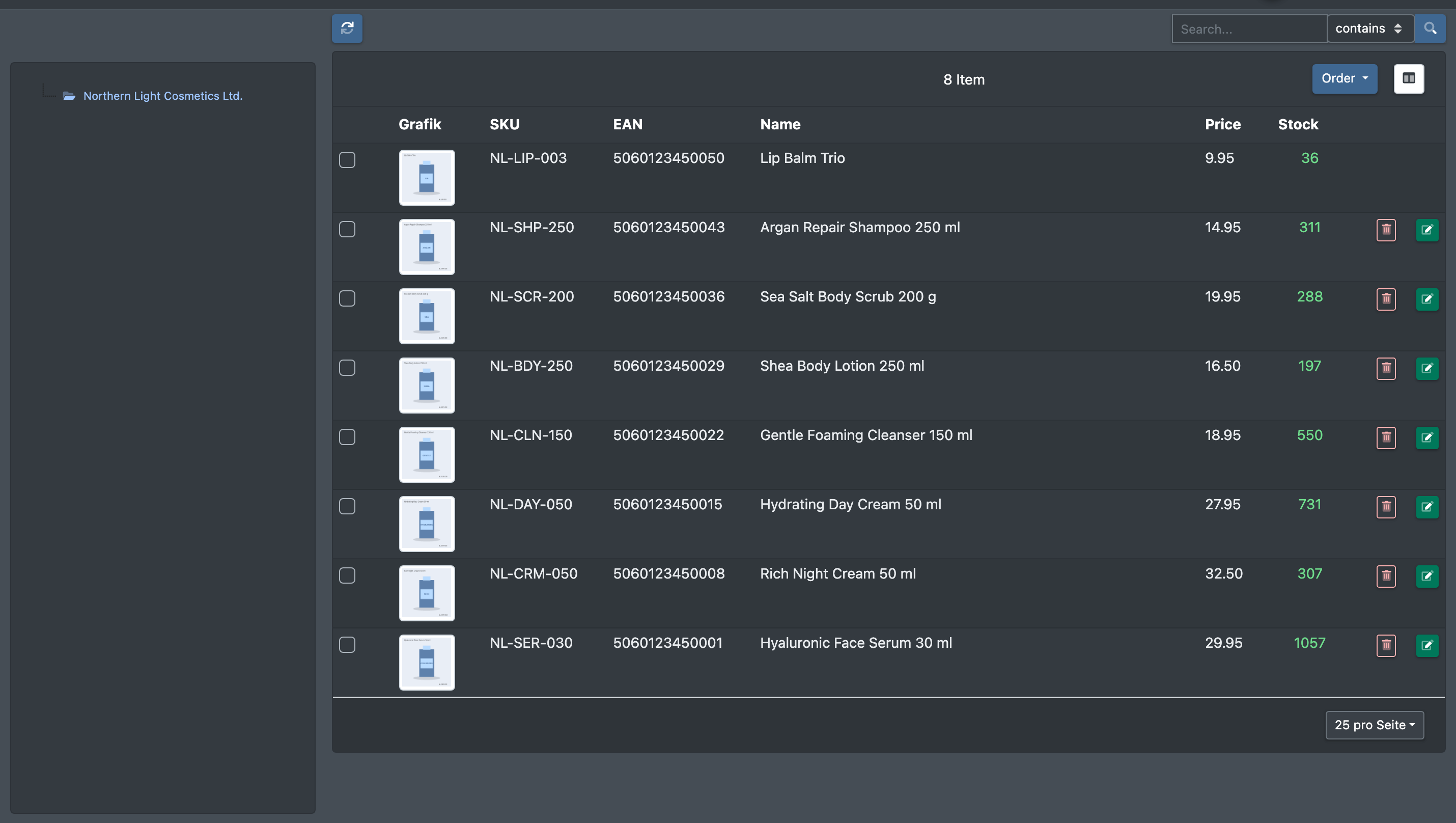Click the SKU column header
Viewport: 1456px width, 823px height.
tap(504, 124)
